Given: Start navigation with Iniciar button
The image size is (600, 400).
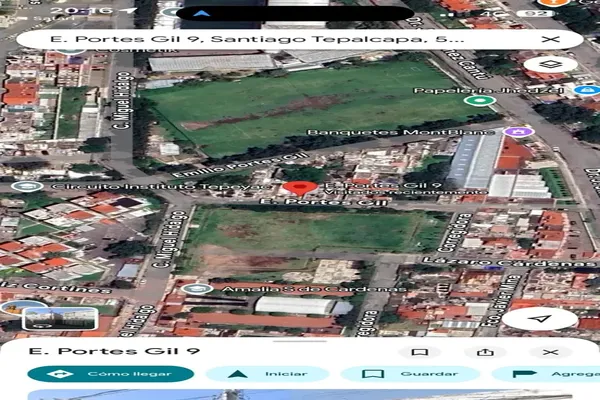Looking at the screenshot, I should 267,374.
